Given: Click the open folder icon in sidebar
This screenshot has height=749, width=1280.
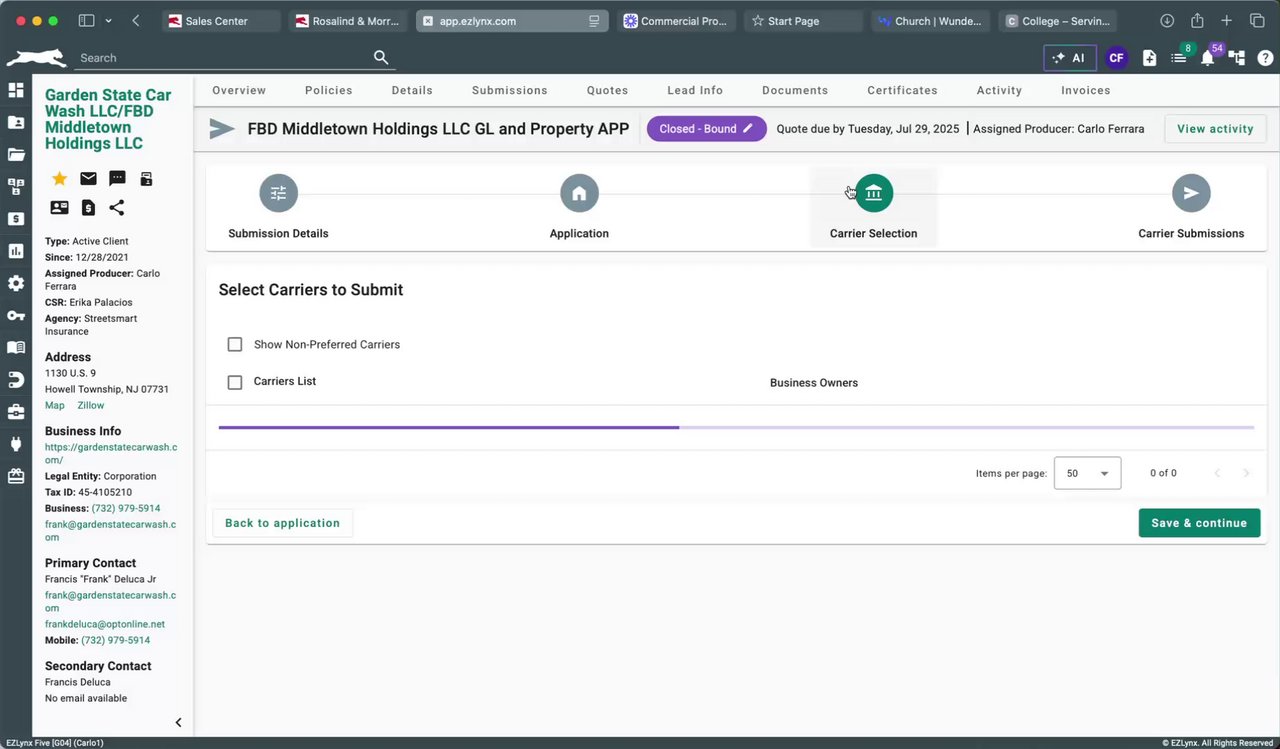Looking at the screenshot, I should tap(16, 154).
